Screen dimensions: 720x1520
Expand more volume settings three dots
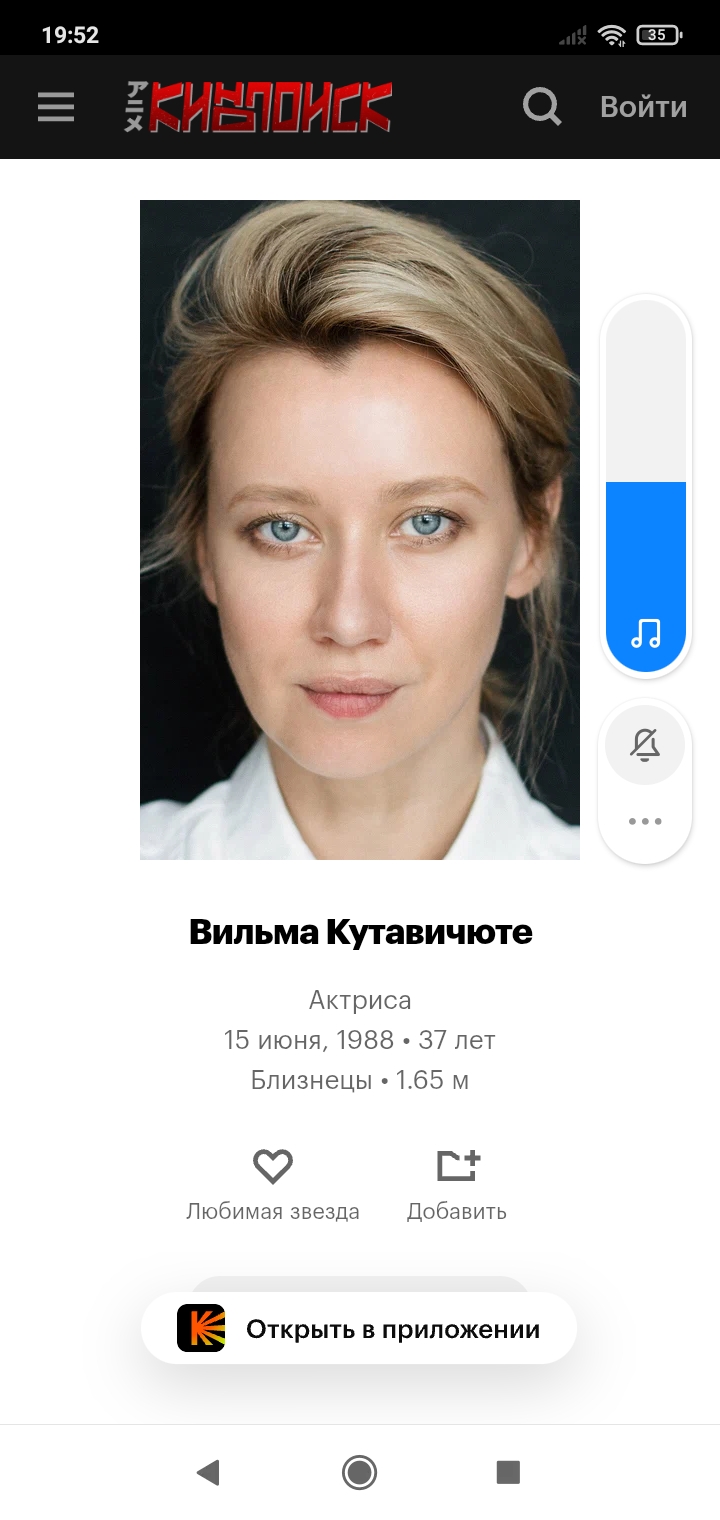[x=645, y=822]
